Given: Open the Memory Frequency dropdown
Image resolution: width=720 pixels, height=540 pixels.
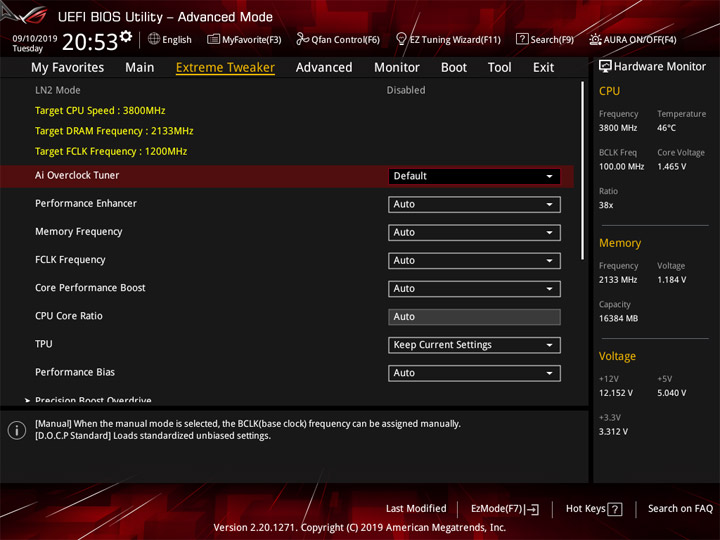Looking at the screenshot, I should [x=474, y=232].
